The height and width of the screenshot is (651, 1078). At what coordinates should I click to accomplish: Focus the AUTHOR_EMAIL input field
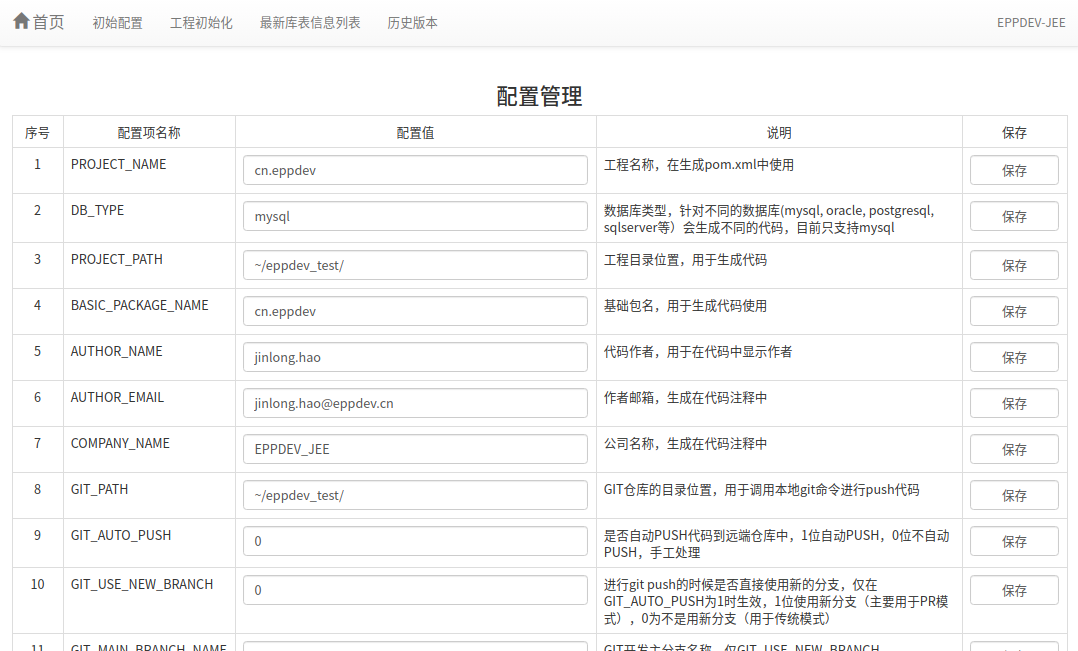click(x=415, y=404)
